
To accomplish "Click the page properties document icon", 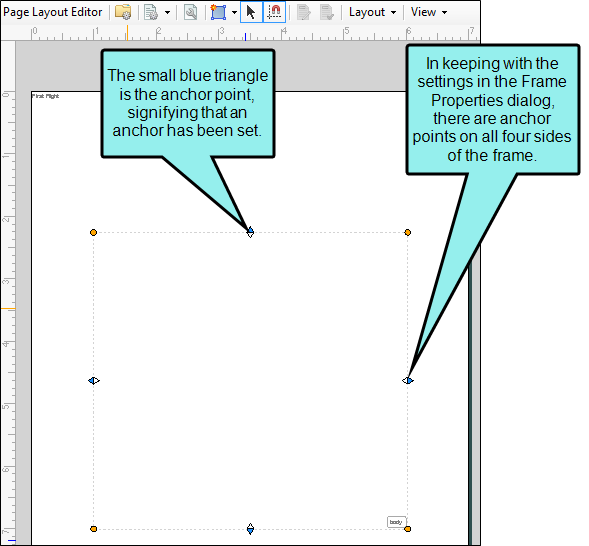I will pos(151,12).
